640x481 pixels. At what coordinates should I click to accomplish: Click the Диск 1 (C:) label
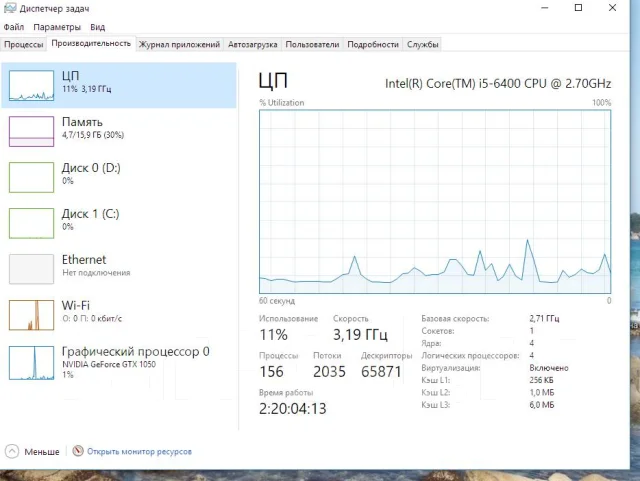(91, 214)
